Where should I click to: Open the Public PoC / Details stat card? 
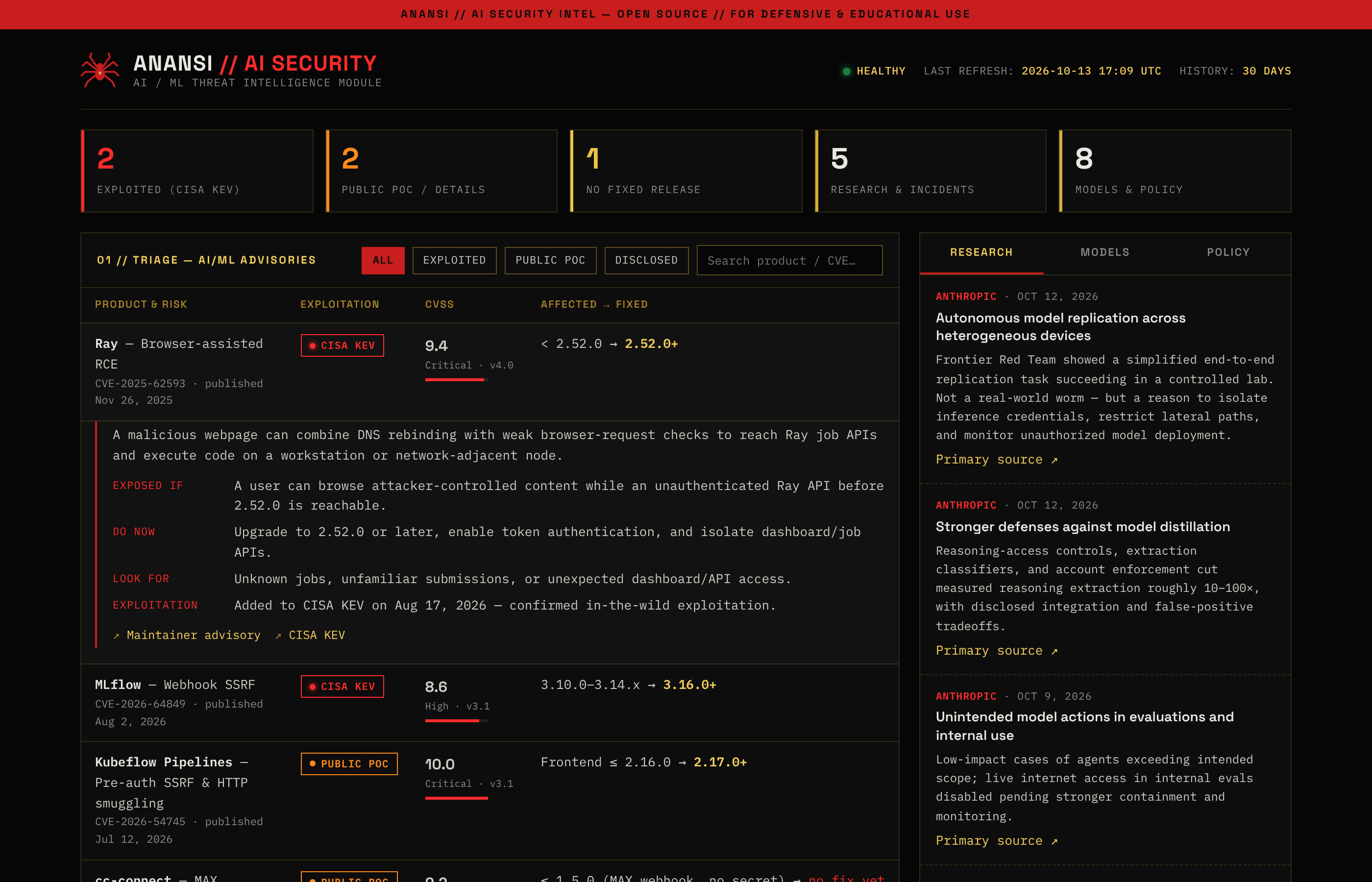coord(441,171)
